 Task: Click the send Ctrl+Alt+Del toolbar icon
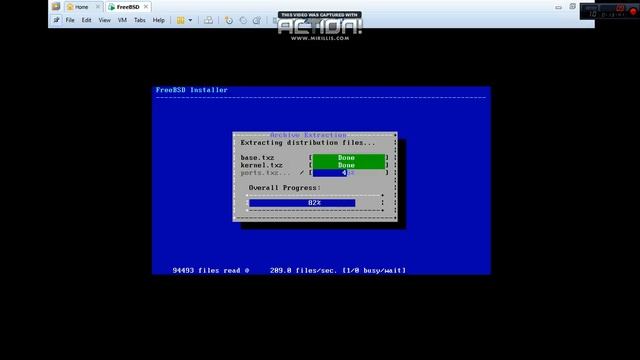click(208, 20)
